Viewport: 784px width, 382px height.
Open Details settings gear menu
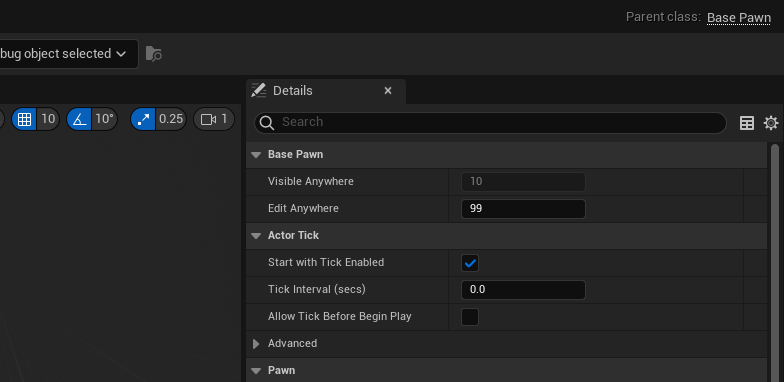click(771, 123)
